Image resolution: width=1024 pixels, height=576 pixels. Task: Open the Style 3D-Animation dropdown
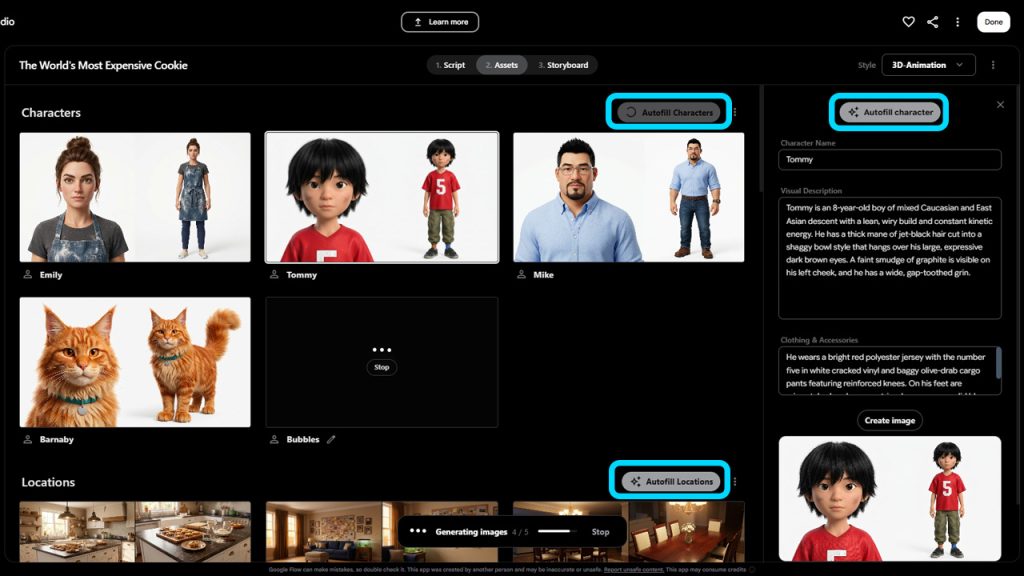[x=928, y=65]
